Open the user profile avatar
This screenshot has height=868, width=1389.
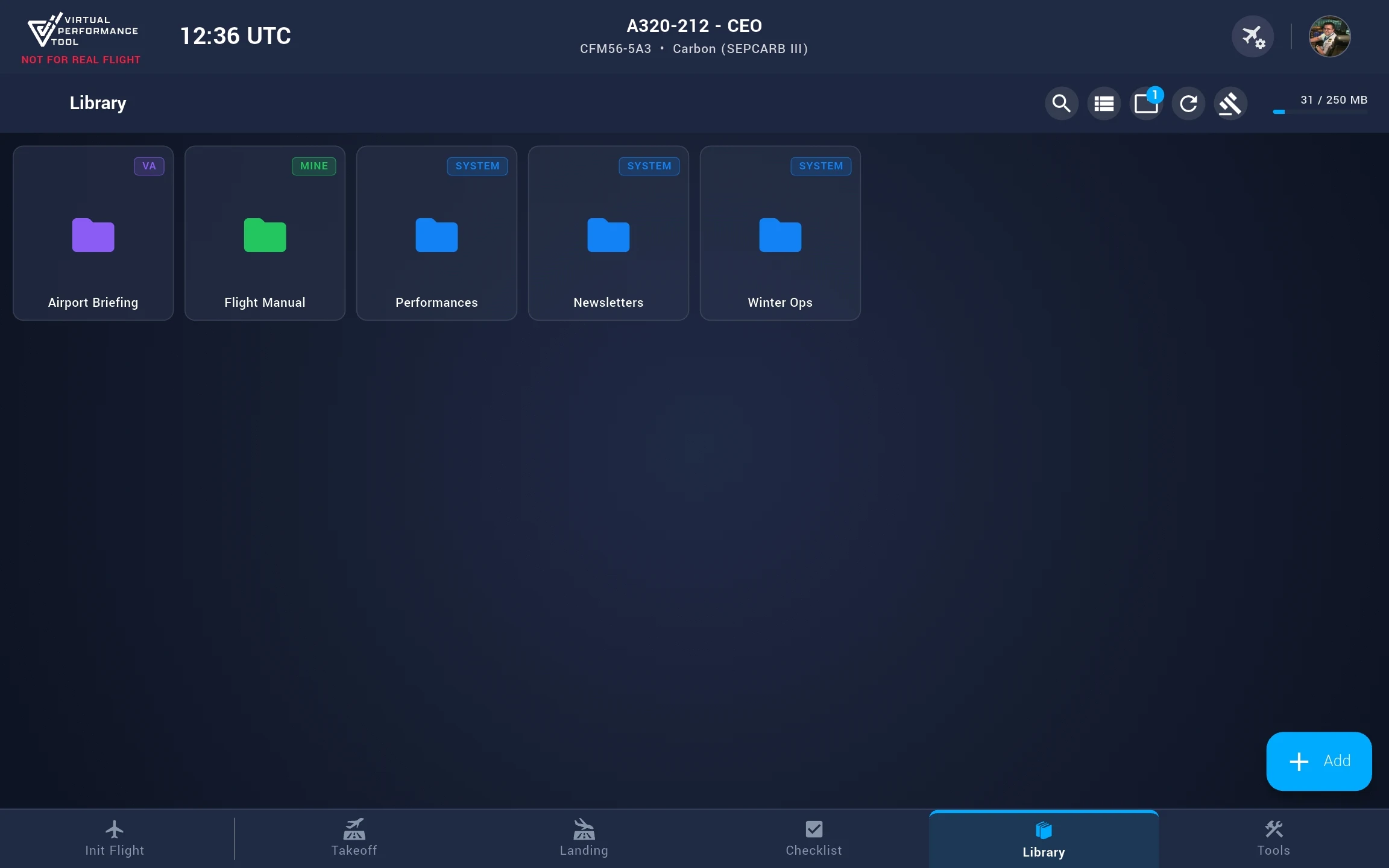[x=1329, y=36]
